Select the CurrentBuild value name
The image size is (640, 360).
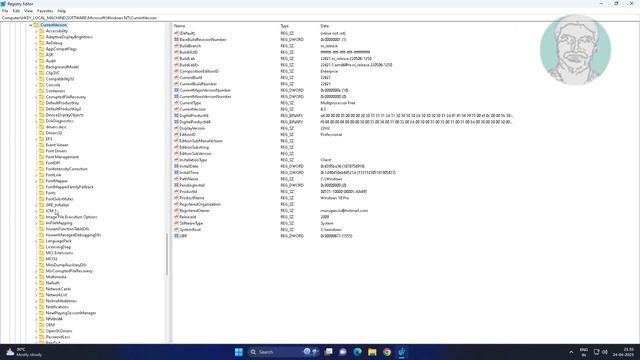(x=191, y=78)
